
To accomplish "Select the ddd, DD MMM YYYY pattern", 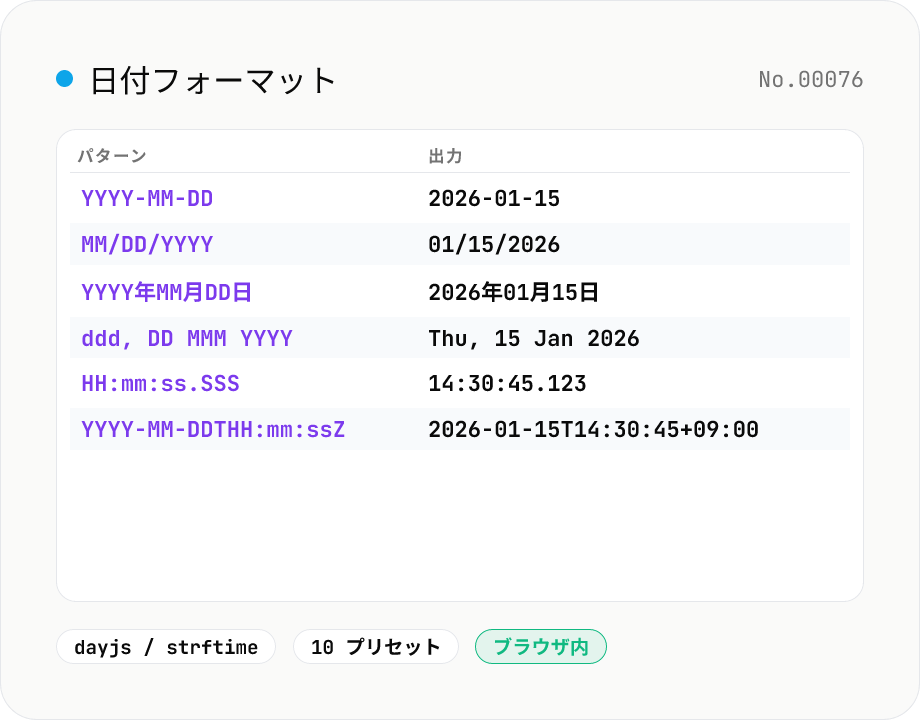I will [187, 338].
